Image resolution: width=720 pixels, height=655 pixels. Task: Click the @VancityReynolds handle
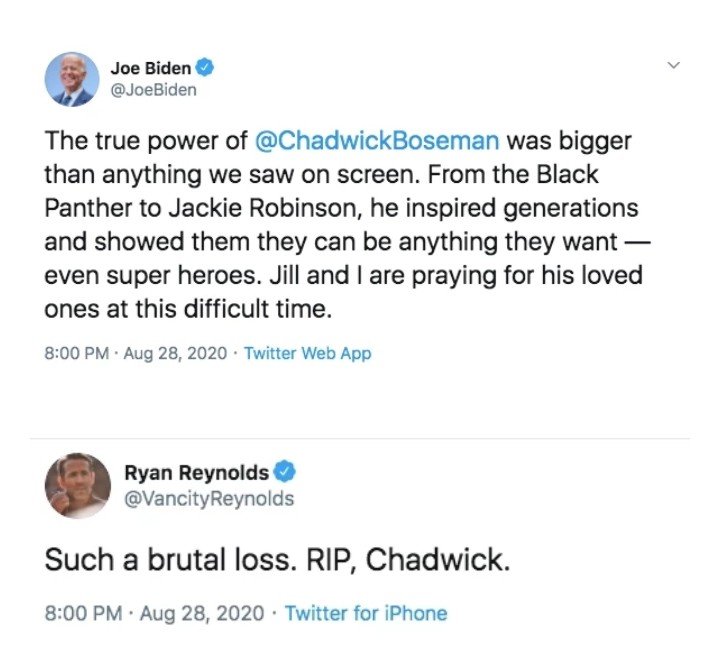209,498
